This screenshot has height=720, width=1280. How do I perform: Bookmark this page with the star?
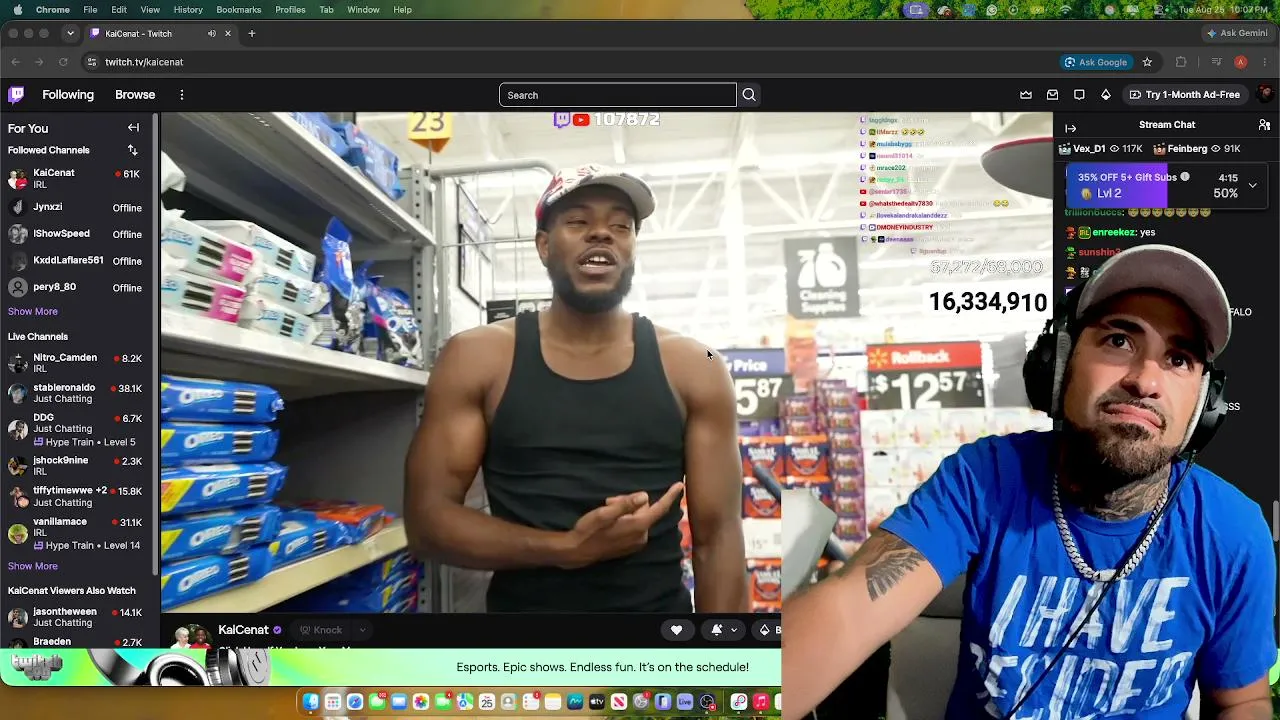(x=1147, y=62)
